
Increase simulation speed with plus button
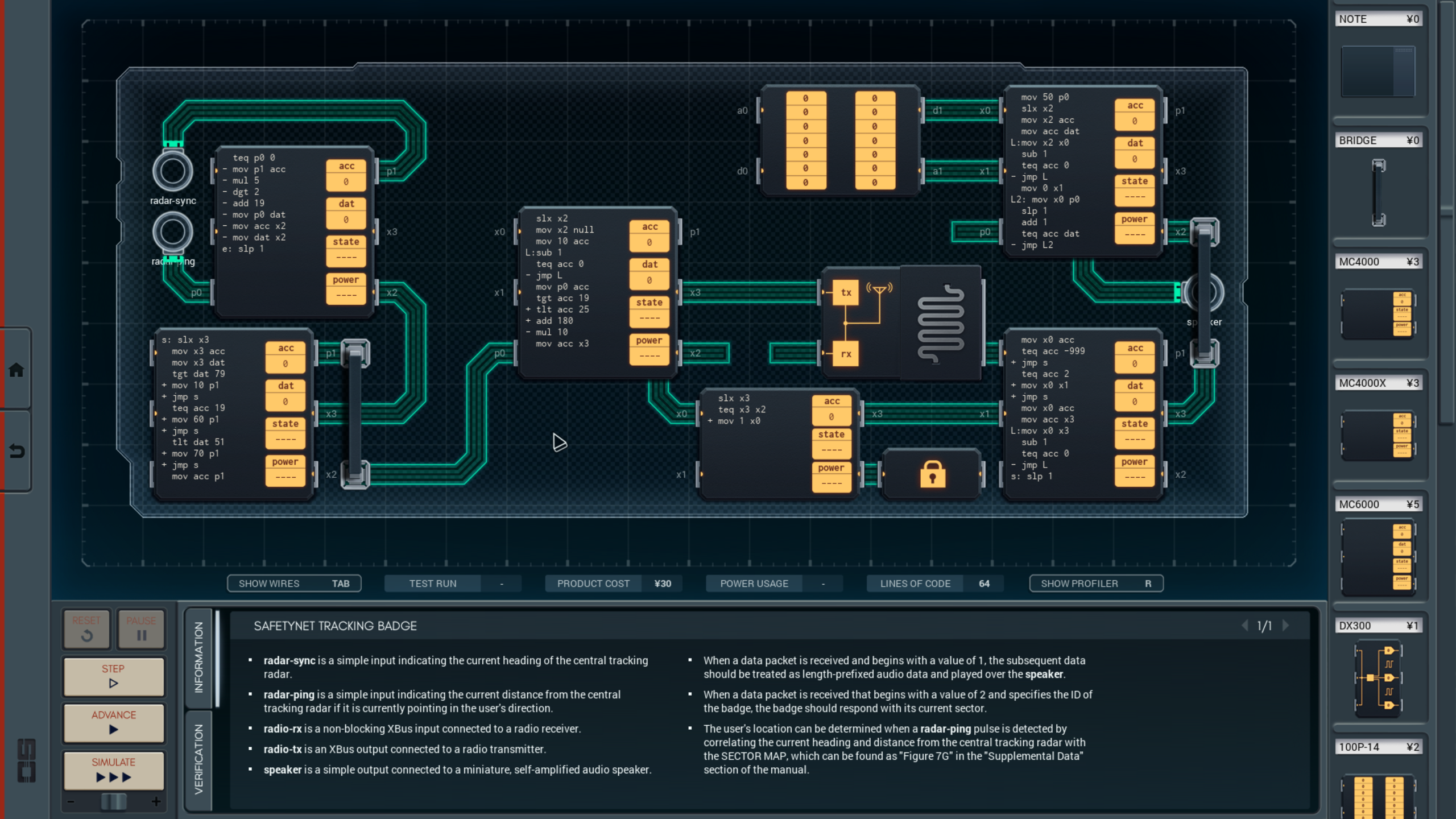tap(156, 802)
